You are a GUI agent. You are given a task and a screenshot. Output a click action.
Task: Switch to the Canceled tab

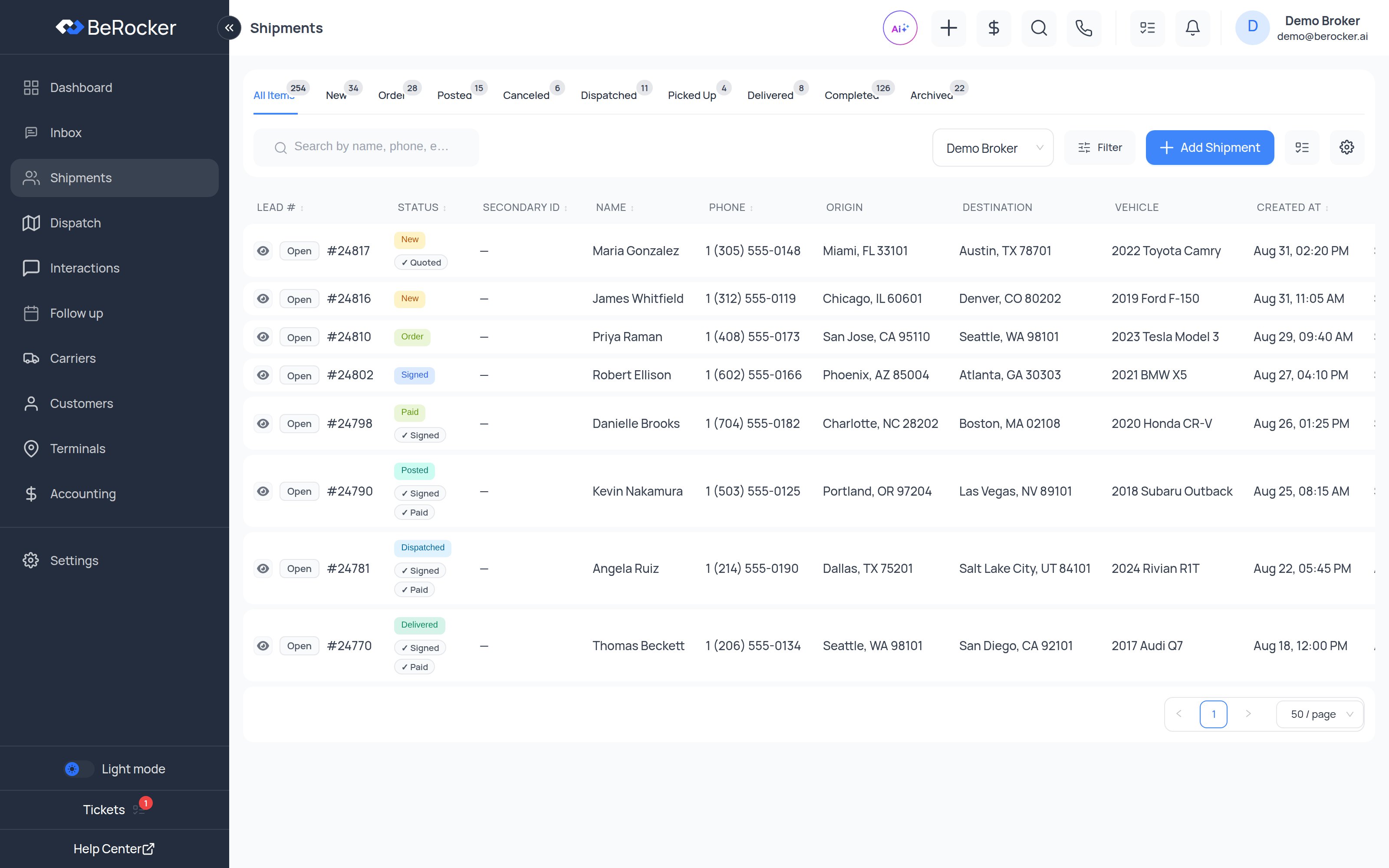pos(526,95)
